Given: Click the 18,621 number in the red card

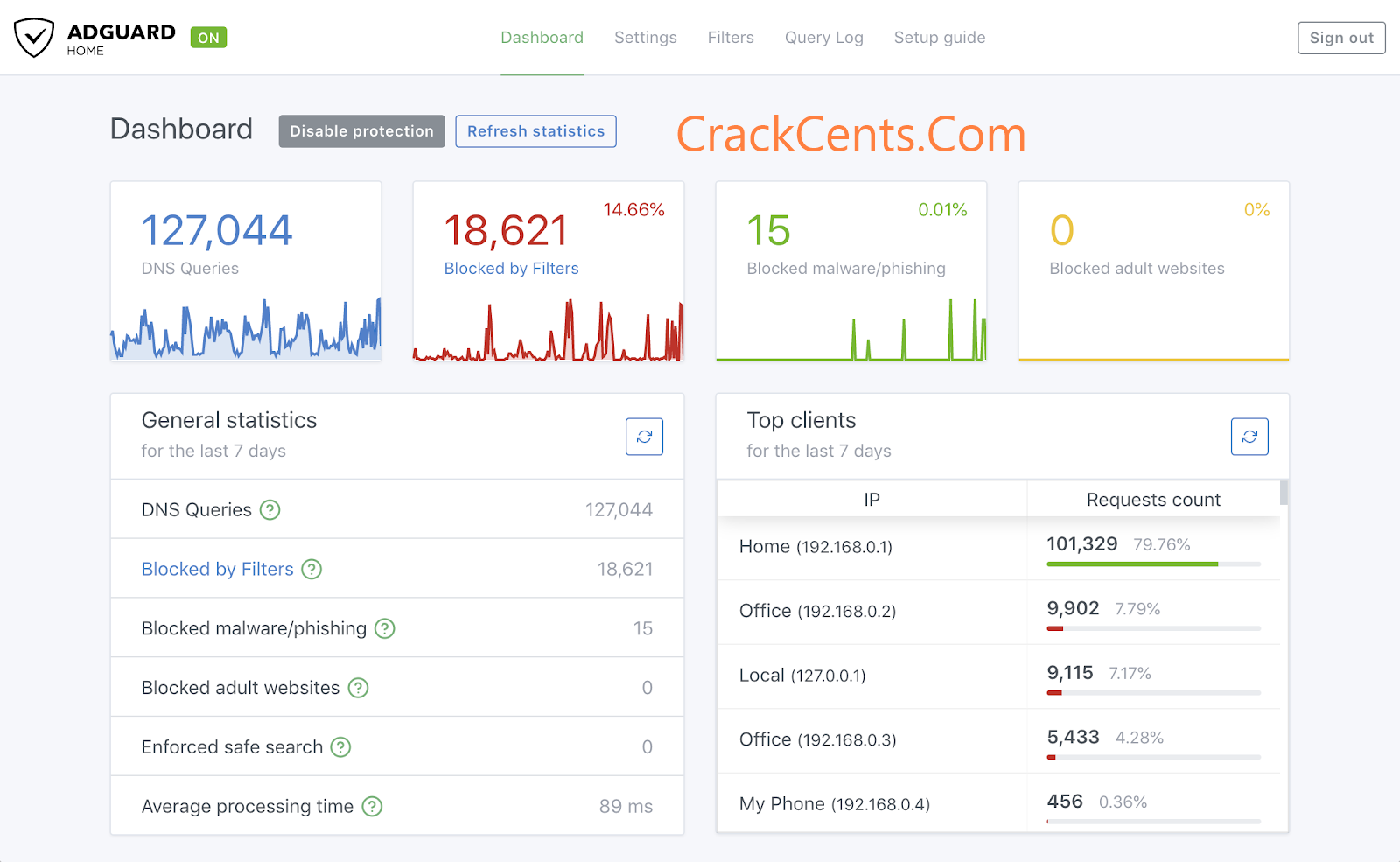Looking at the screenshot, I should click(x=507, y=231).
